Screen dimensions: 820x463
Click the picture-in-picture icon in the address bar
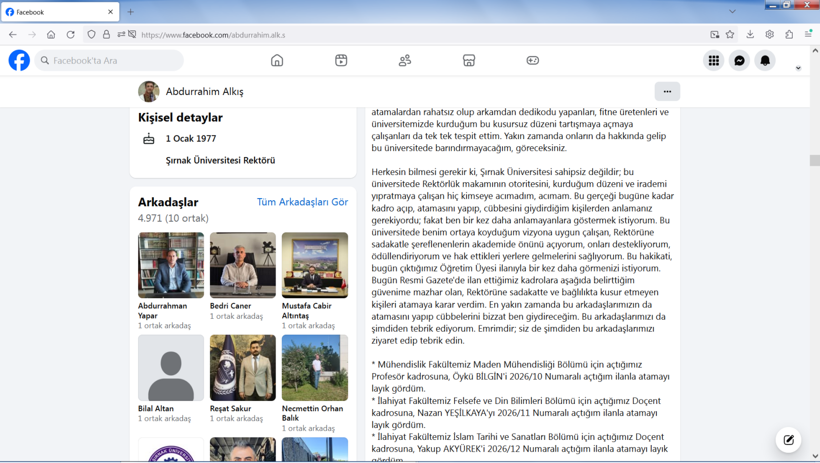click(x=714, y=35)
